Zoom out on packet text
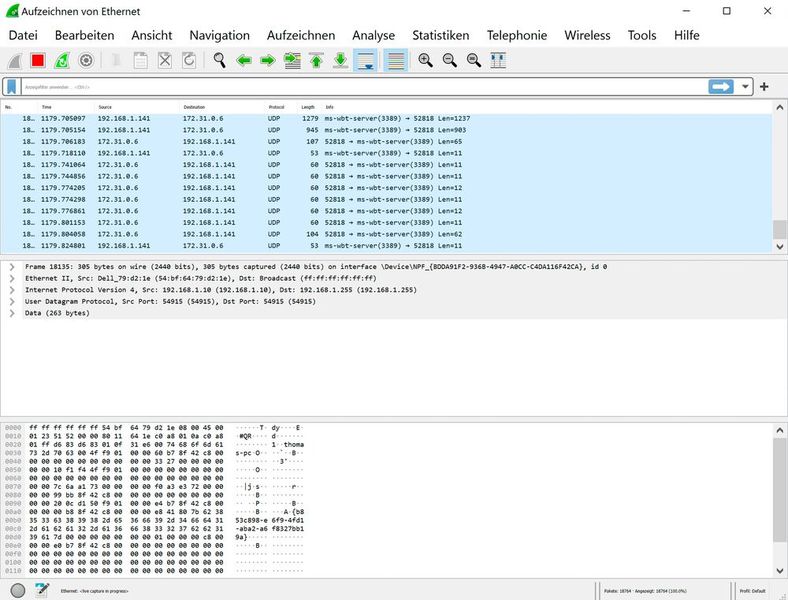This screenshot has height=600, width=788. [x=449, y=60]
